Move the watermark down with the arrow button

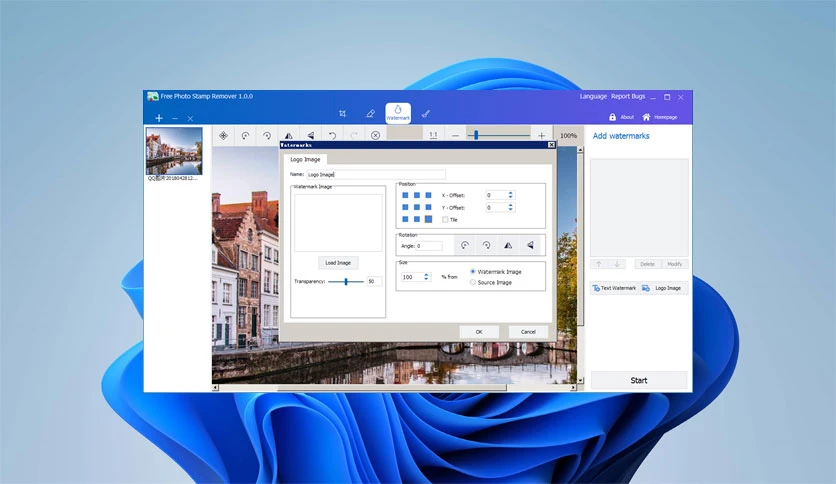pos(617,264)
